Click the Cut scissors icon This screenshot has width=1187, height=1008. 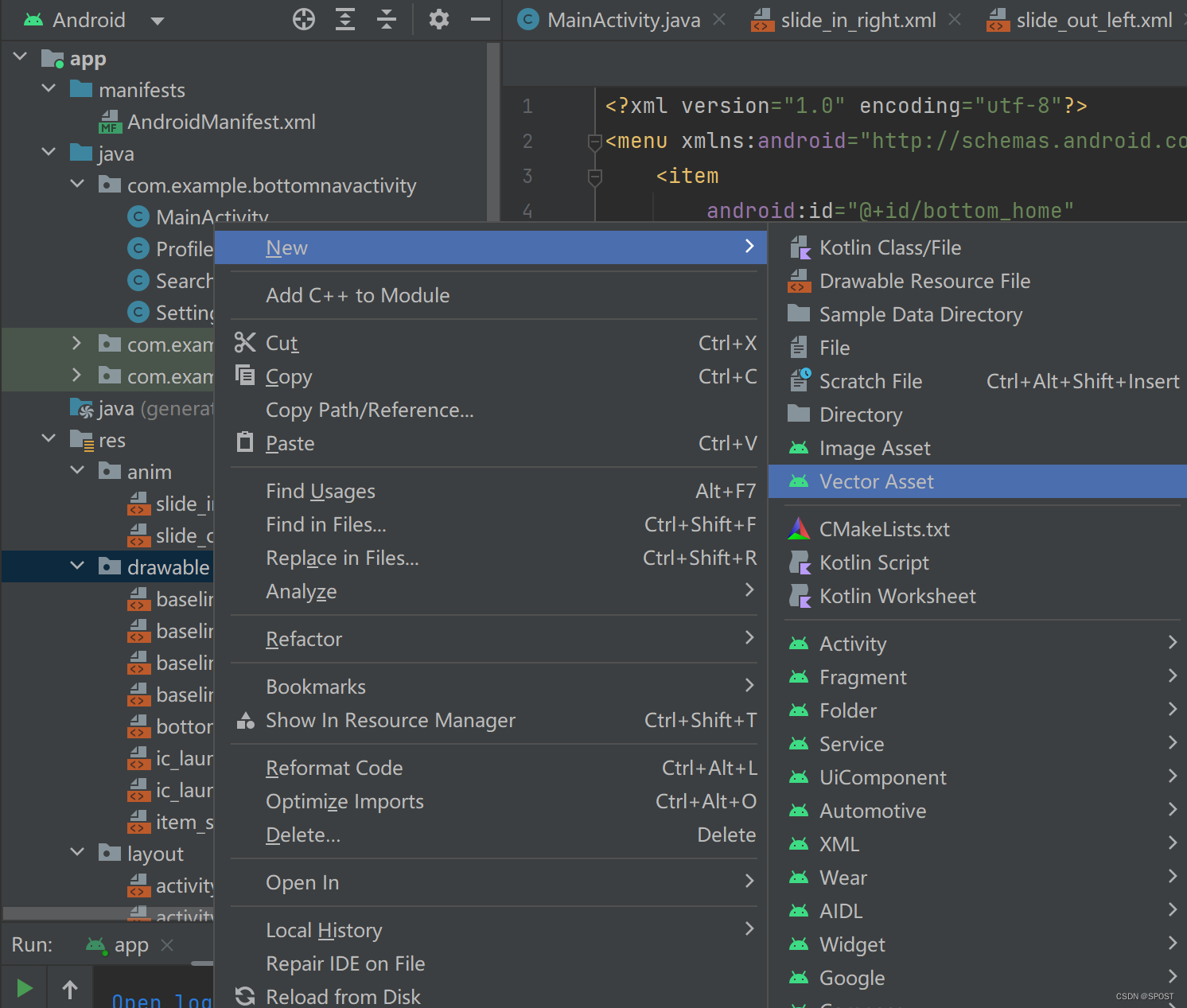pyautogui.click(x=245, y=342)
